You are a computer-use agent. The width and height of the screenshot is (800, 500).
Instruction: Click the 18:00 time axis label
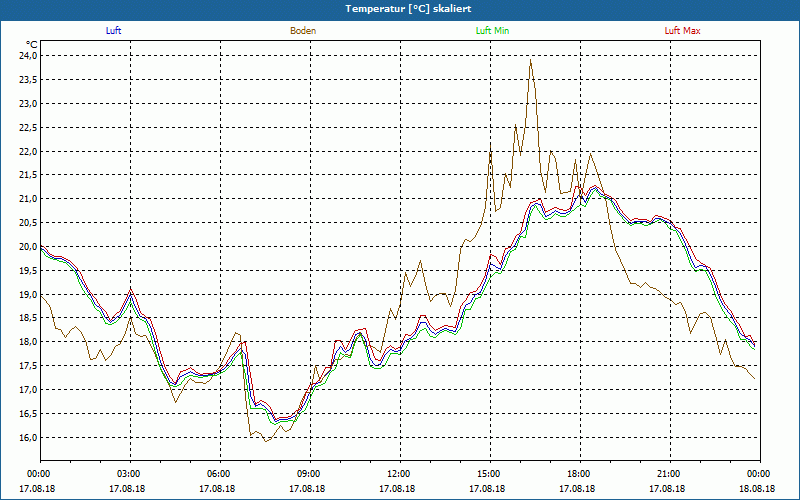point(581,474)
